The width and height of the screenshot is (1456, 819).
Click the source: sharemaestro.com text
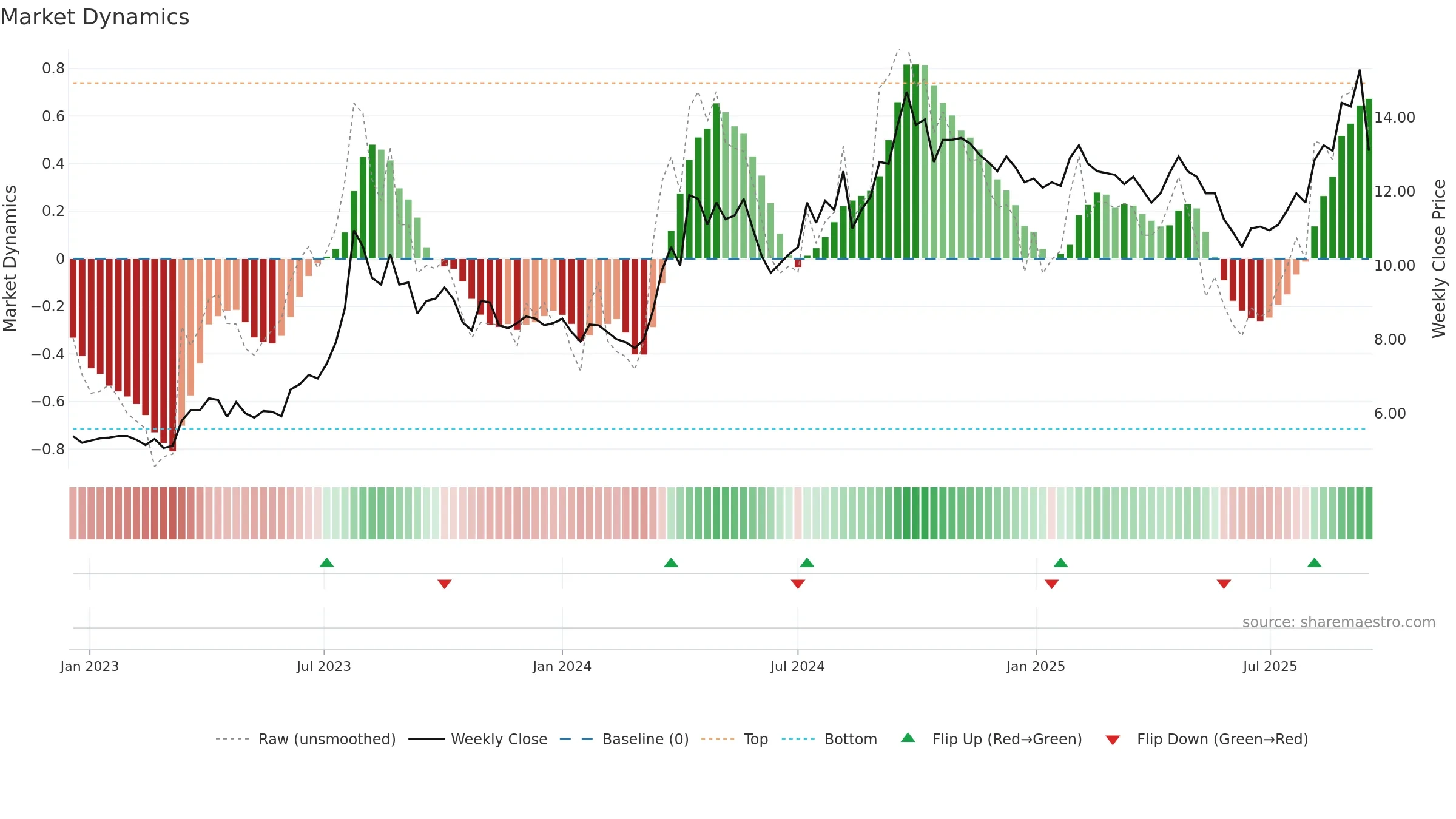point(1339,622)
